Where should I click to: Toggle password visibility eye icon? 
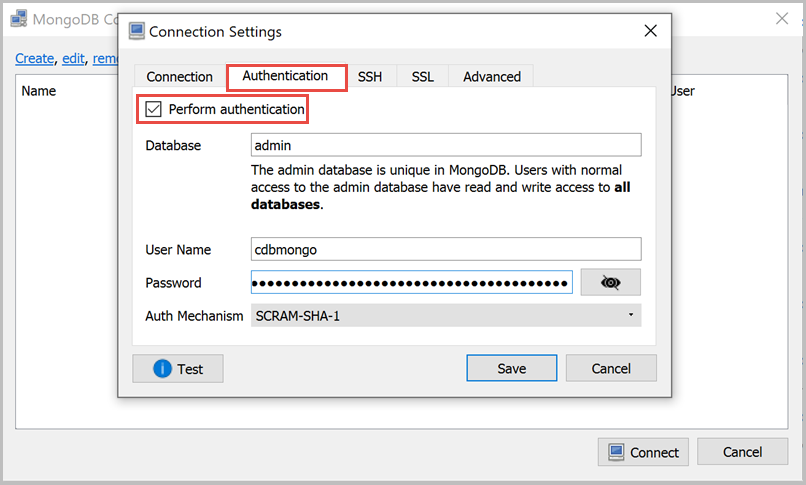click(x=610, y=283)
